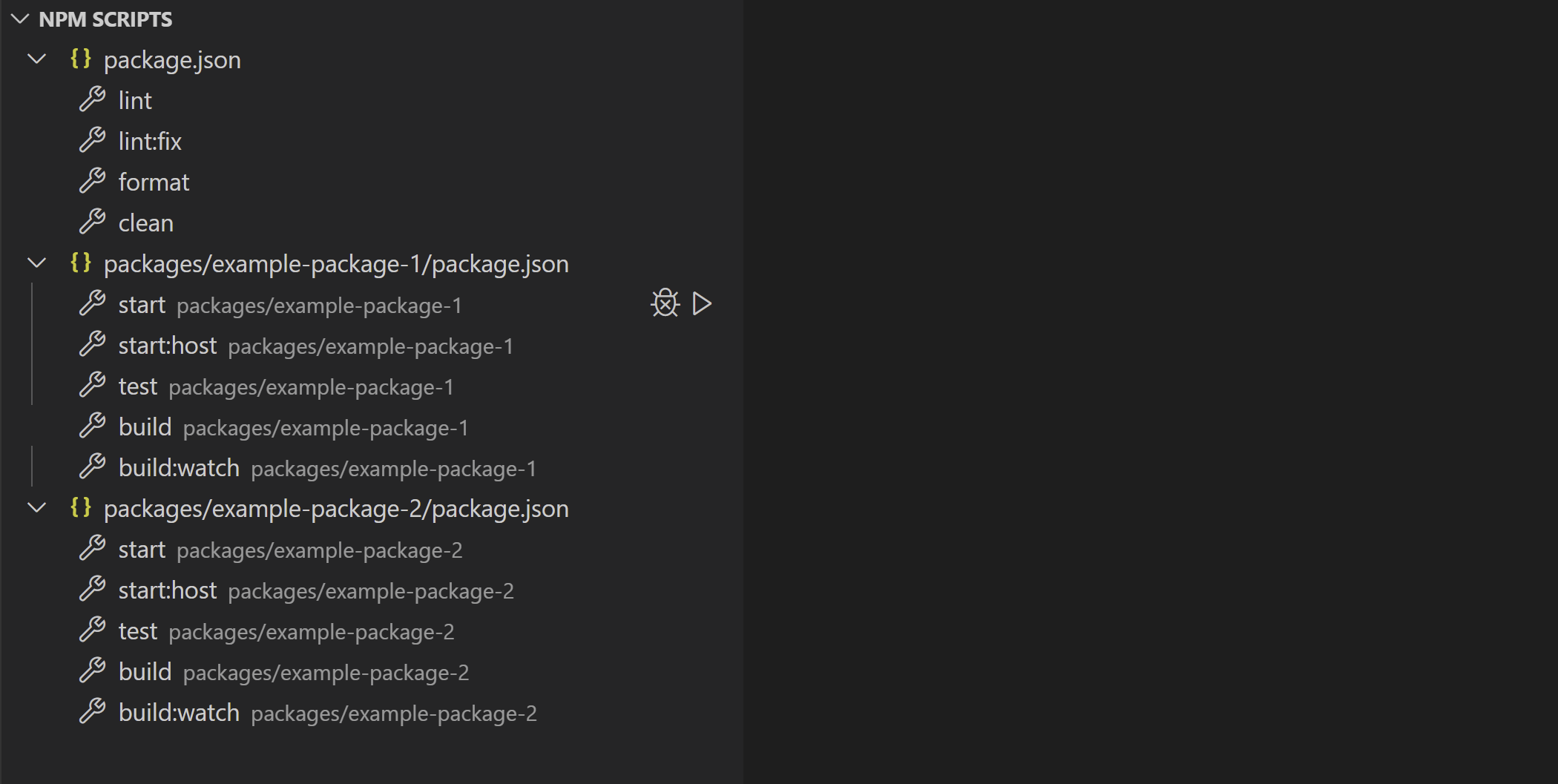This screenshot has height=784, width=1558.
Task: Collapse the example-package-2 package.json tree
Action: coord(36,508)
